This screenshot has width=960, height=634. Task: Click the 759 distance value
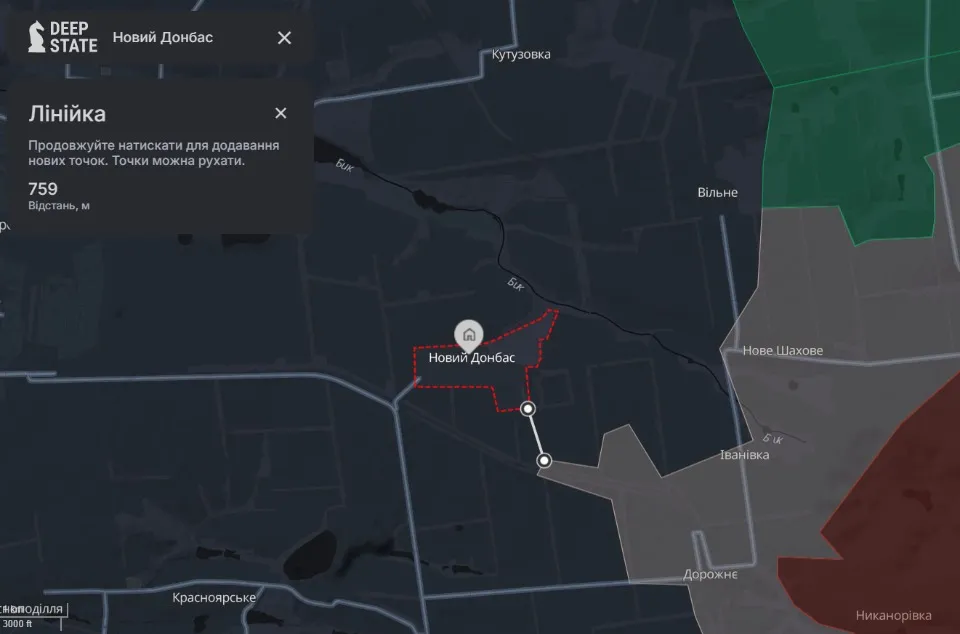click(43, 188)
